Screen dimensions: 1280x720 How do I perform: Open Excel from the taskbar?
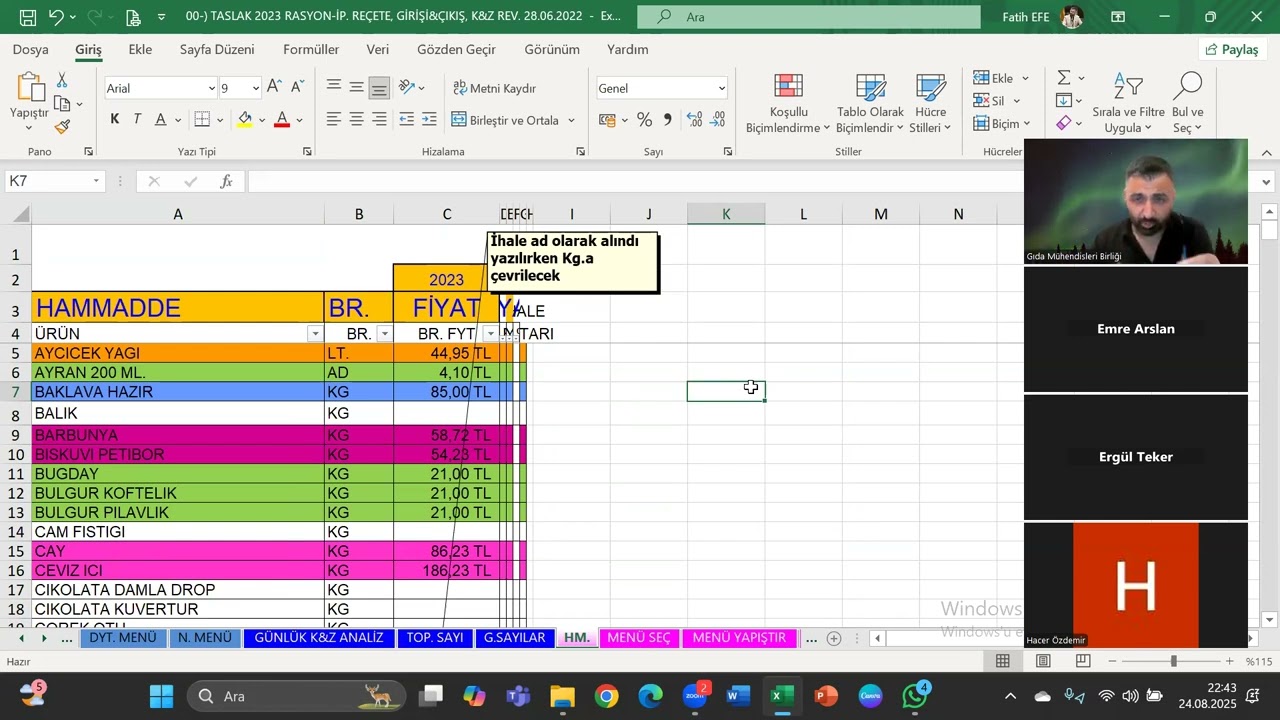pos(782,696)
